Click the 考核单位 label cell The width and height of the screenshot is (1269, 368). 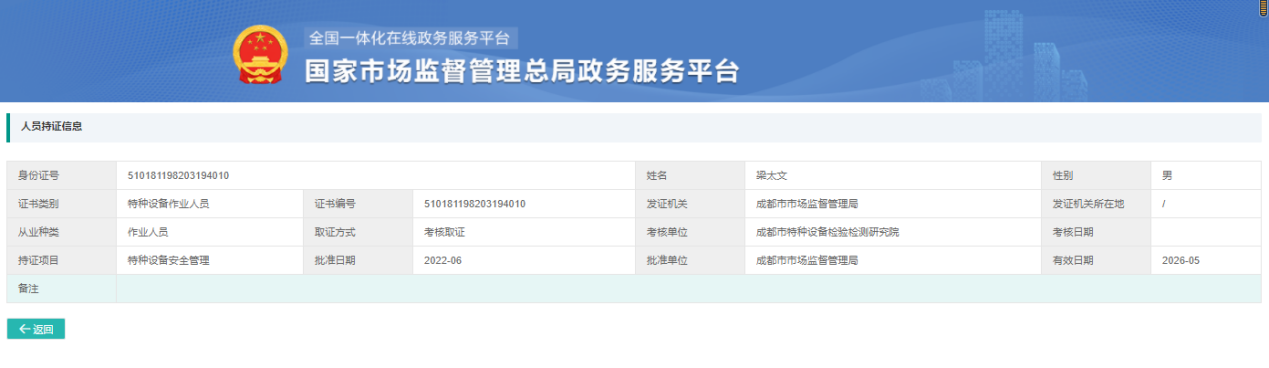pyautogui.click(x=690, y=232)
